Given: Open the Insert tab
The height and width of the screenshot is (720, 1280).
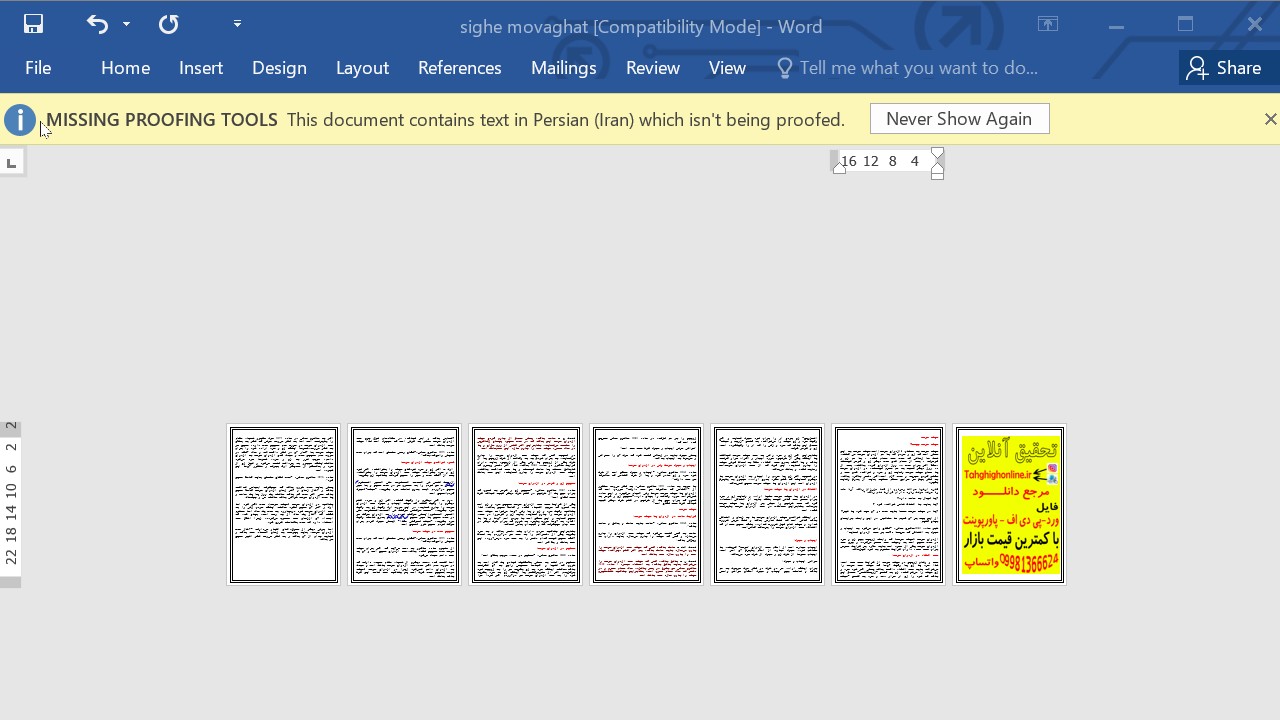Looking at the screenshot, I should (201, 68).
